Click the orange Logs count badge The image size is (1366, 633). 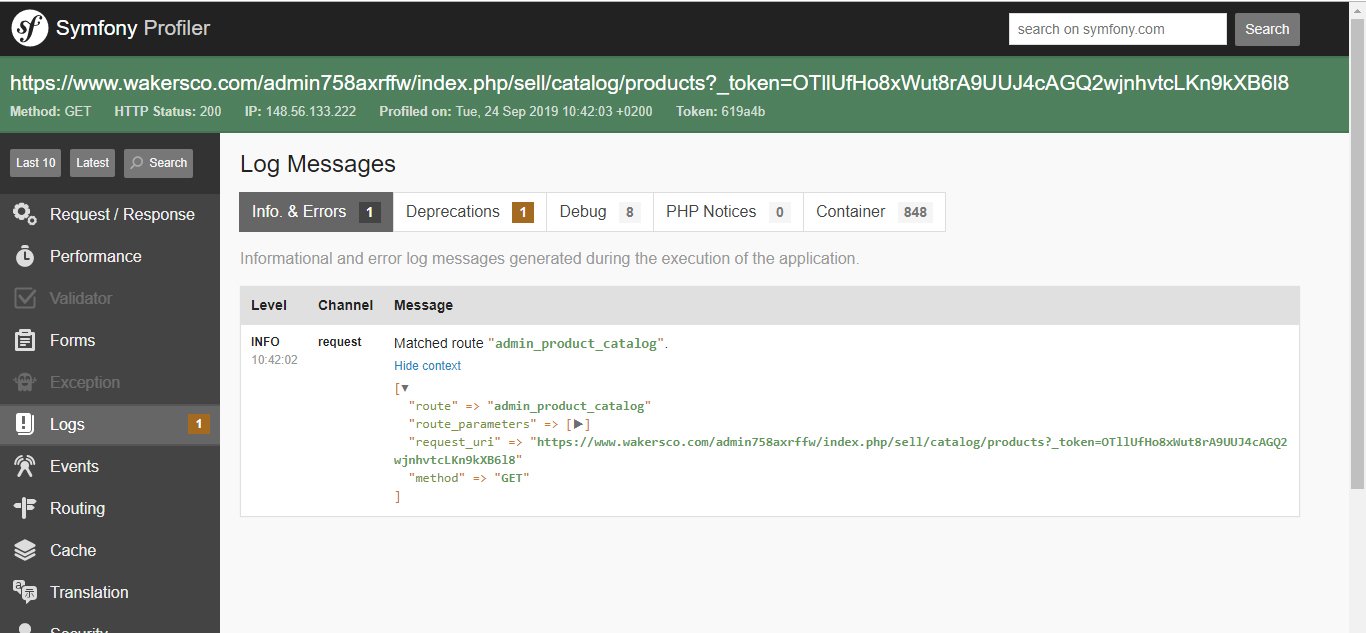[x=199, y=424]
